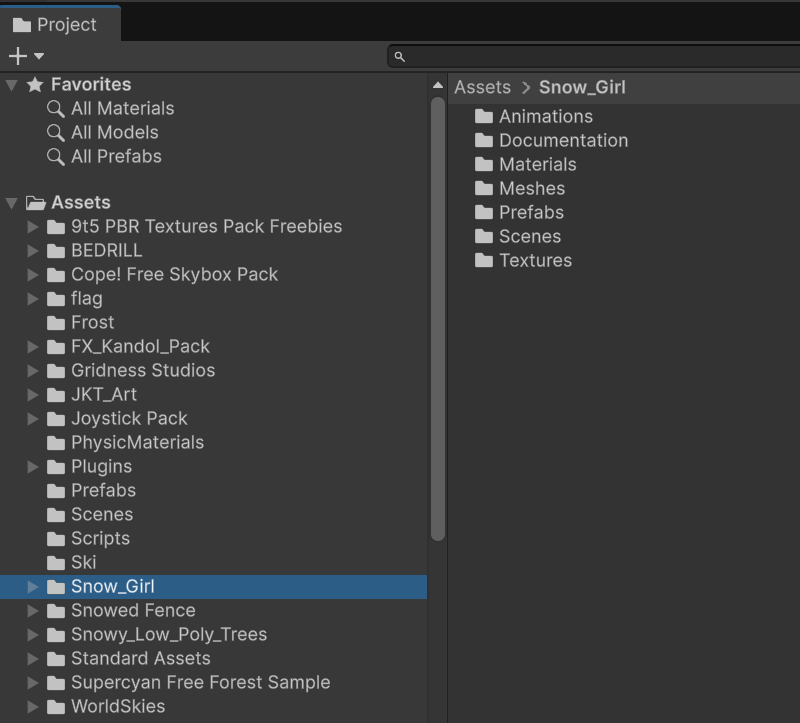The image size is (800, 723).
Task: Click the plus create asset button
Action: coord(18,56)
